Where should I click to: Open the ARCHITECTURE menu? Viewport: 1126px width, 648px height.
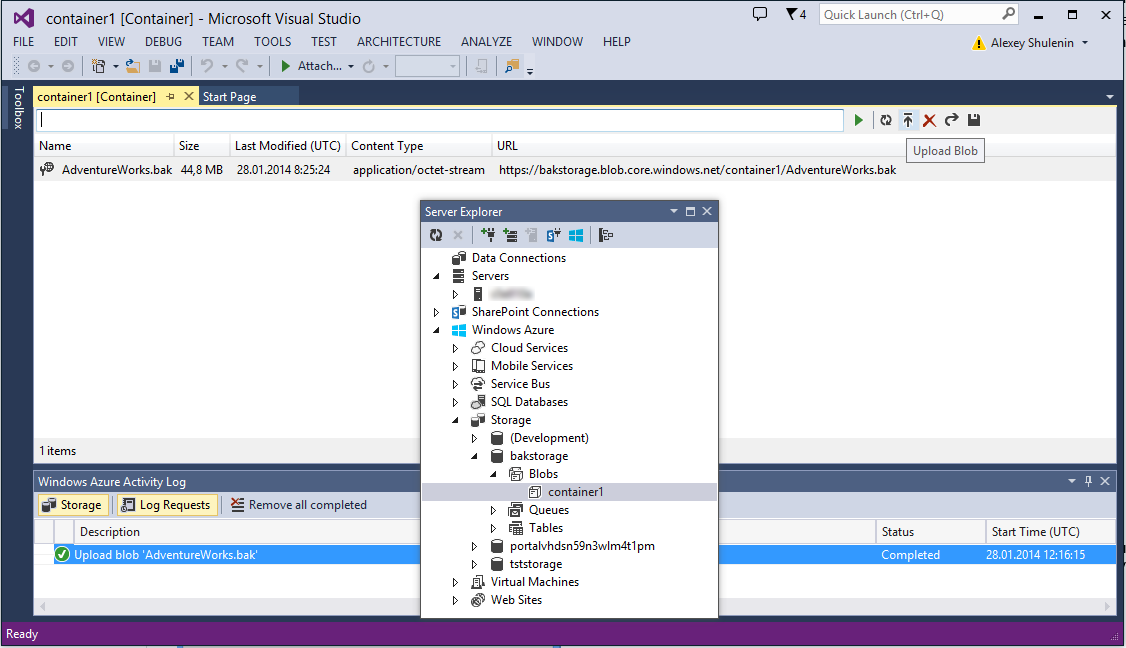tap(399, 42)
